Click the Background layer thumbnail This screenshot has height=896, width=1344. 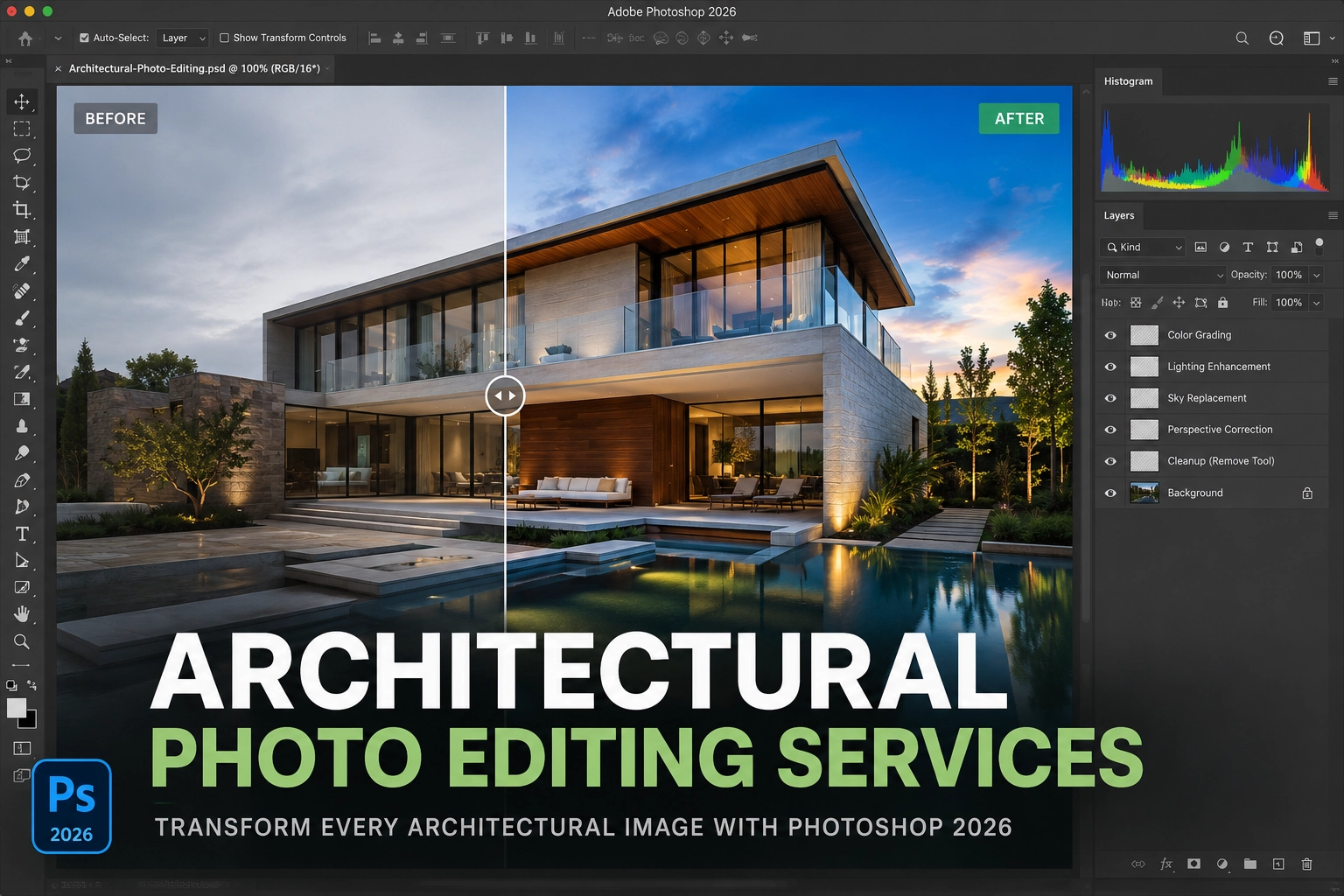pos(1144,493)
